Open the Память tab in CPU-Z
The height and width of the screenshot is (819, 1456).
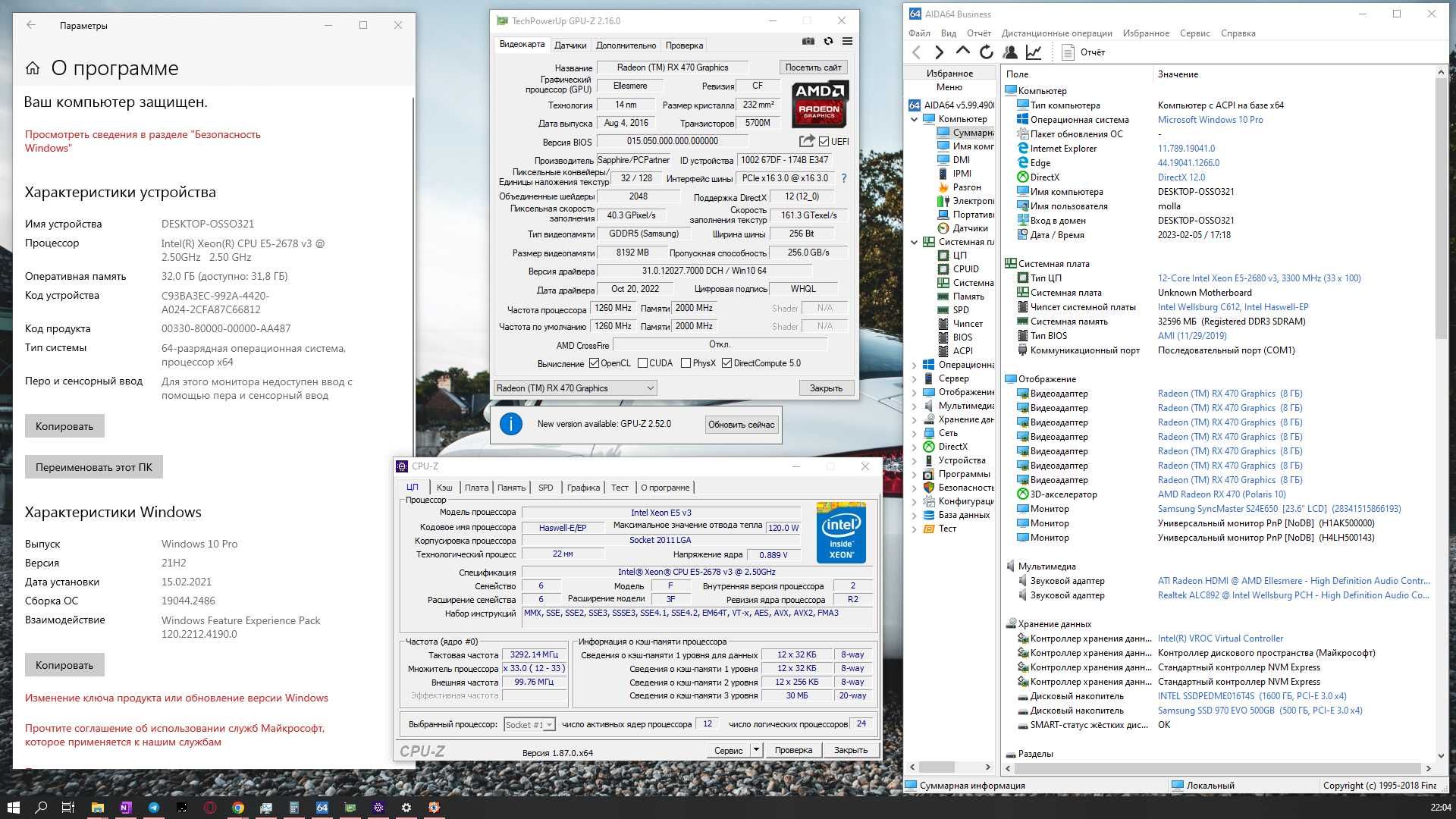(x=511, y=488)
